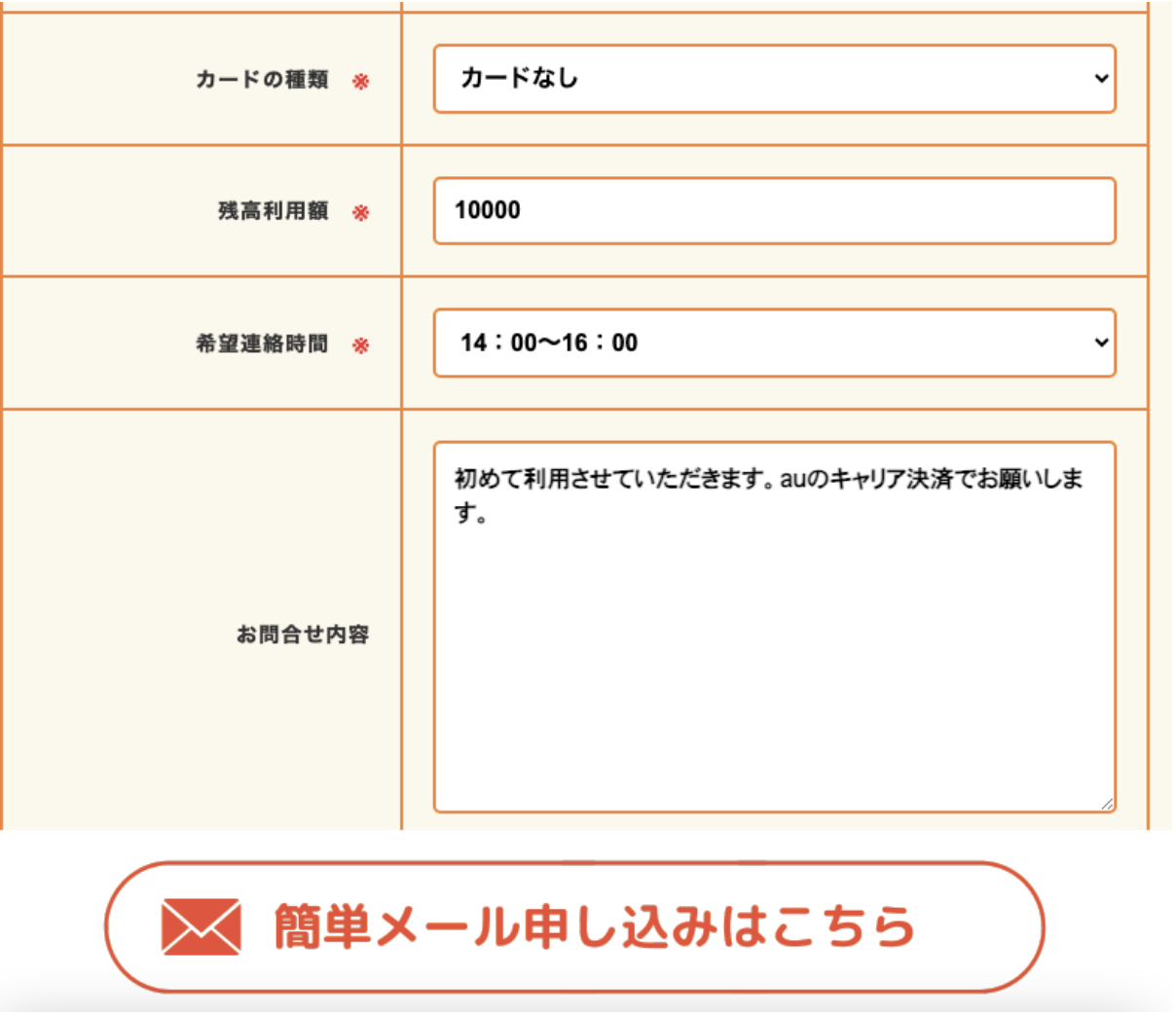The height and width of the screenshot is (1014, 1176).
Task: Click the red ※ mark beside 希望連絡時間
Action: (x=361, y=344)
